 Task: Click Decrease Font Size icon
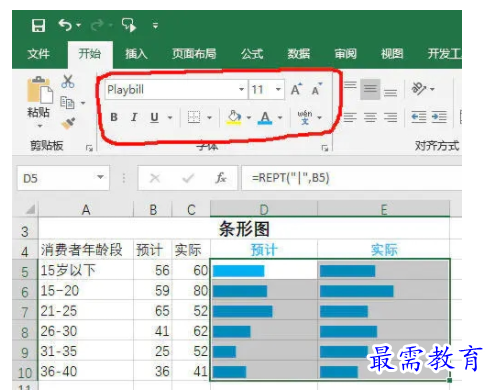(x=317, y=89)
